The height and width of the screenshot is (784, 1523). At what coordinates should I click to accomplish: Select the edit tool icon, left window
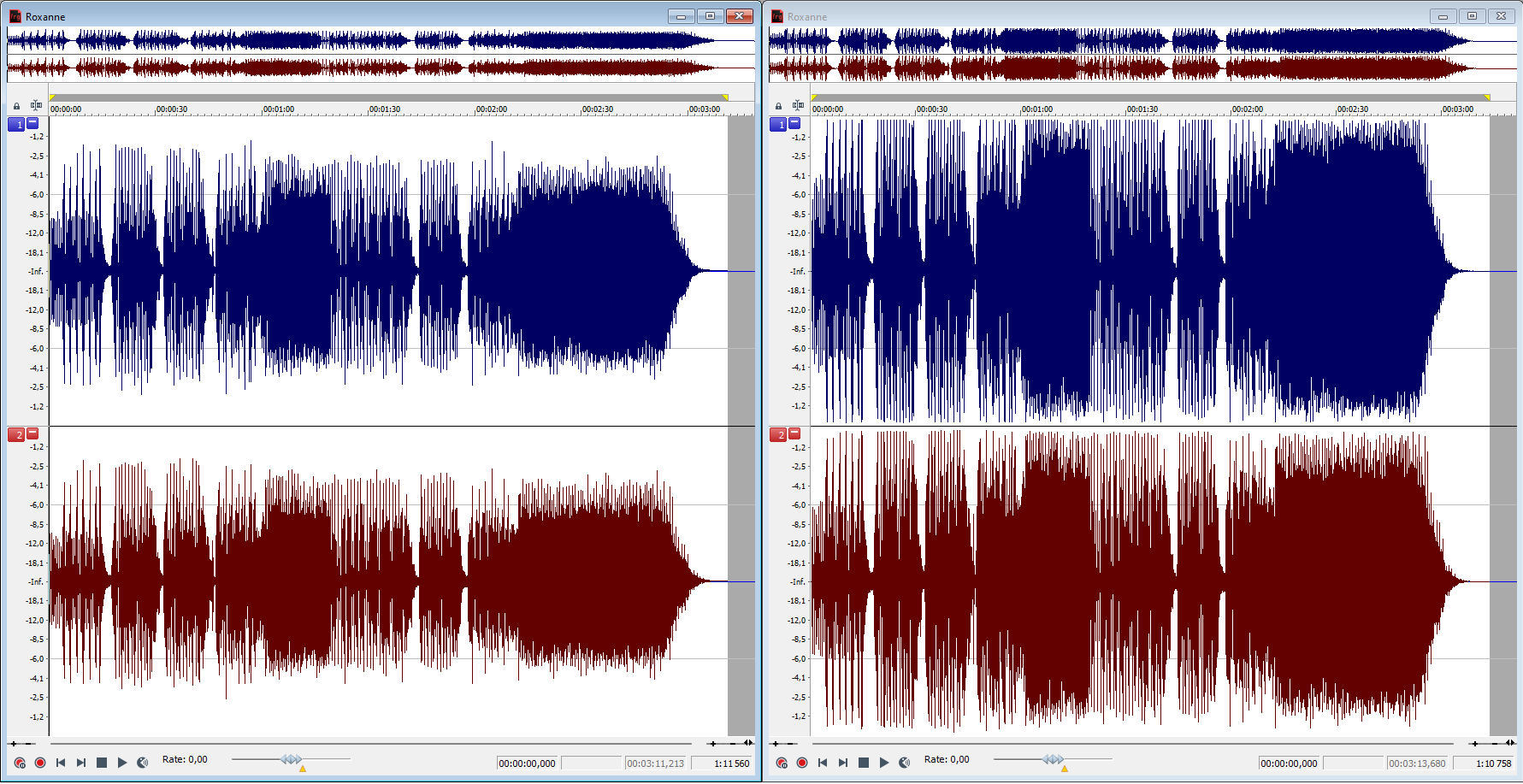(36, 105)
